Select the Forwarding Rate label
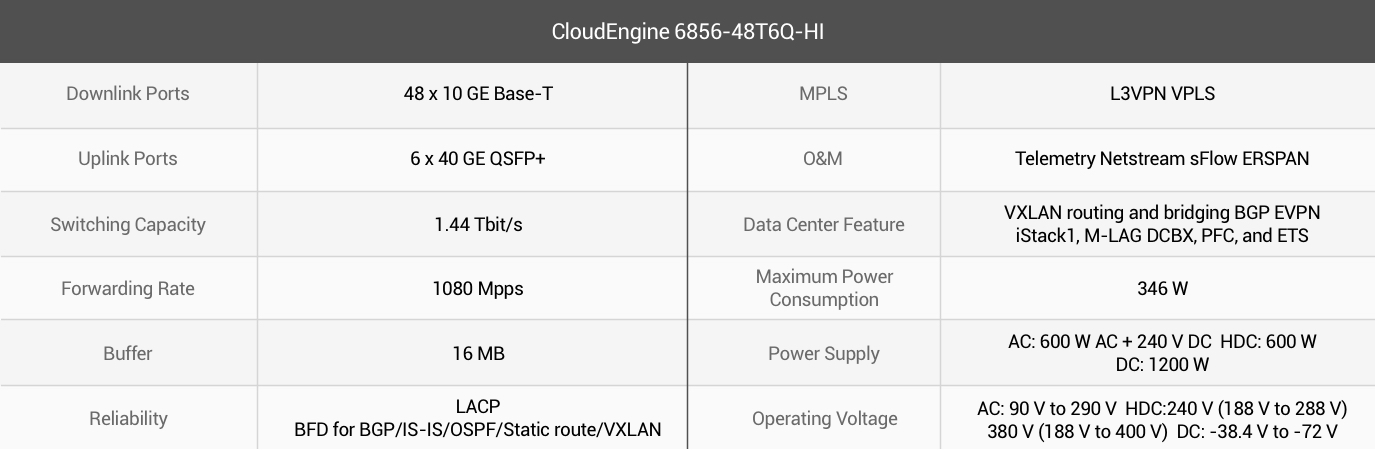The image size is (1375, 450). coord(128,289)
